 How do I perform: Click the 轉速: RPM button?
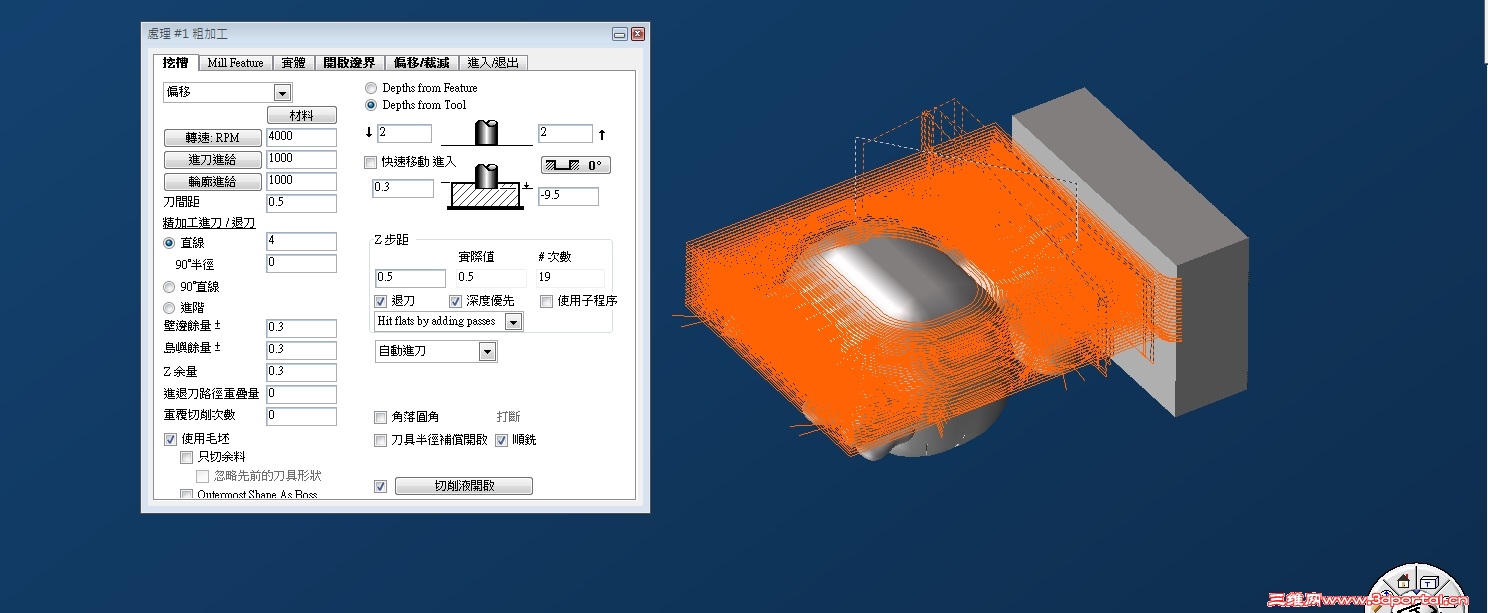212,138
